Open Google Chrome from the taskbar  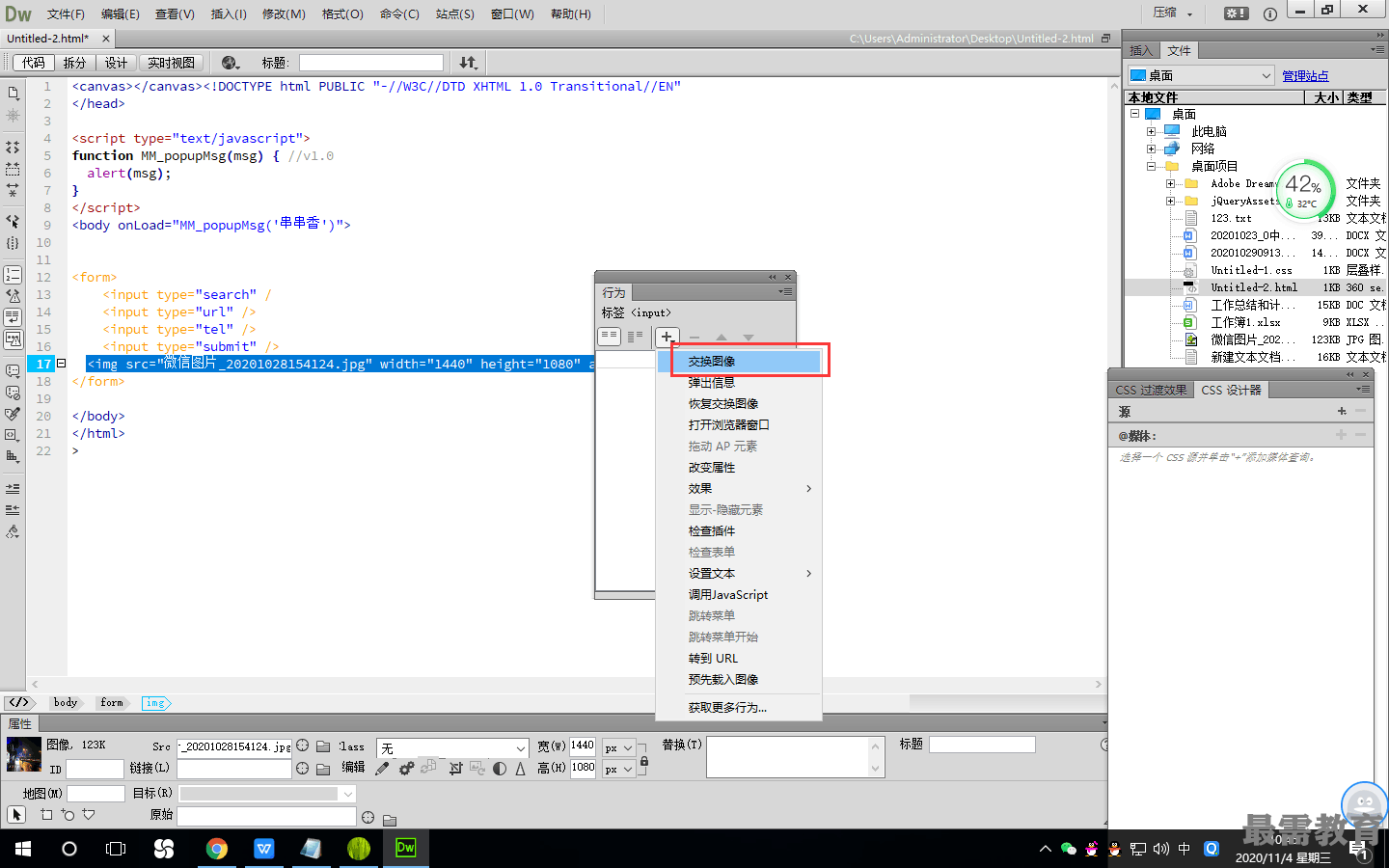point(216,849)
